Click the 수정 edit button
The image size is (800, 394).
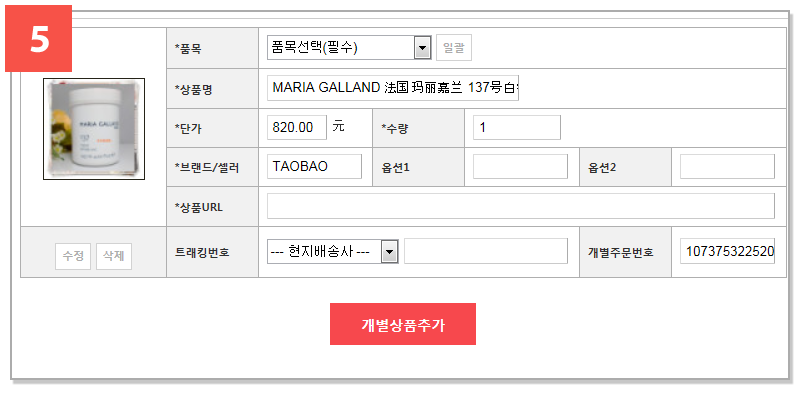[x=73, y=256]
